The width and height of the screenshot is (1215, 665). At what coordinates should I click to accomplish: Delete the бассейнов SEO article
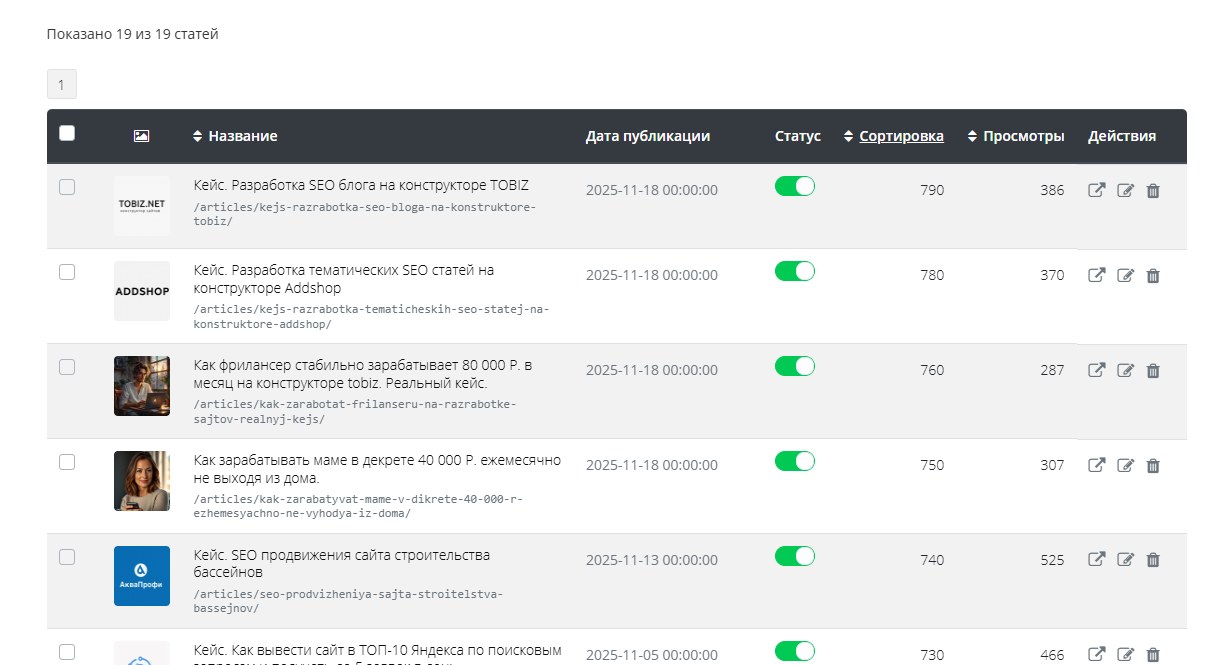[1153, 560]
